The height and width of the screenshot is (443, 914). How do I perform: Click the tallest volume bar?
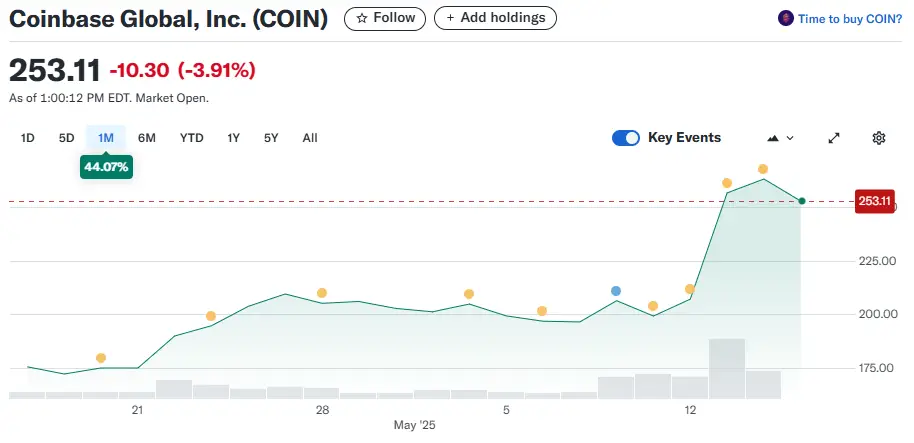[726, 368]
